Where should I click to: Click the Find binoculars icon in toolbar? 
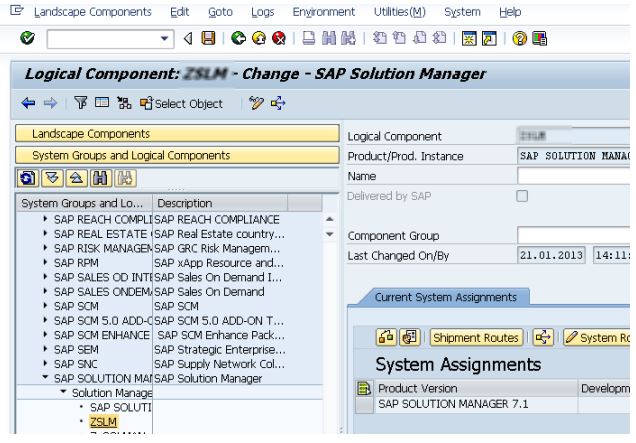[329, 39]
